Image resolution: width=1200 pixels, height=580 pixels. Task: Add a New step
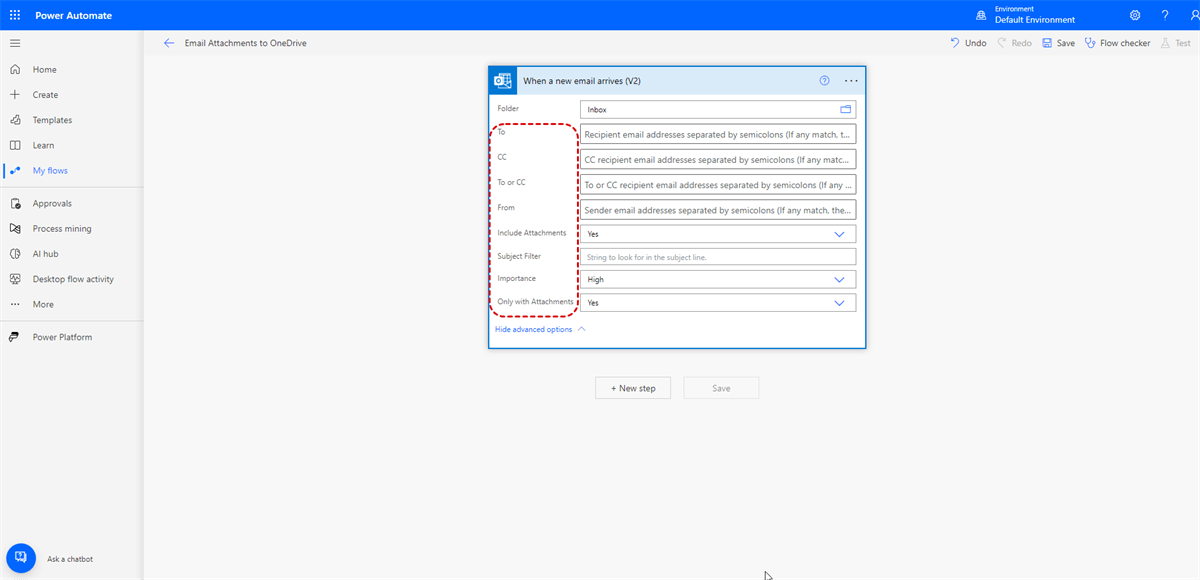pyautogui.click(x=633, y=388)
